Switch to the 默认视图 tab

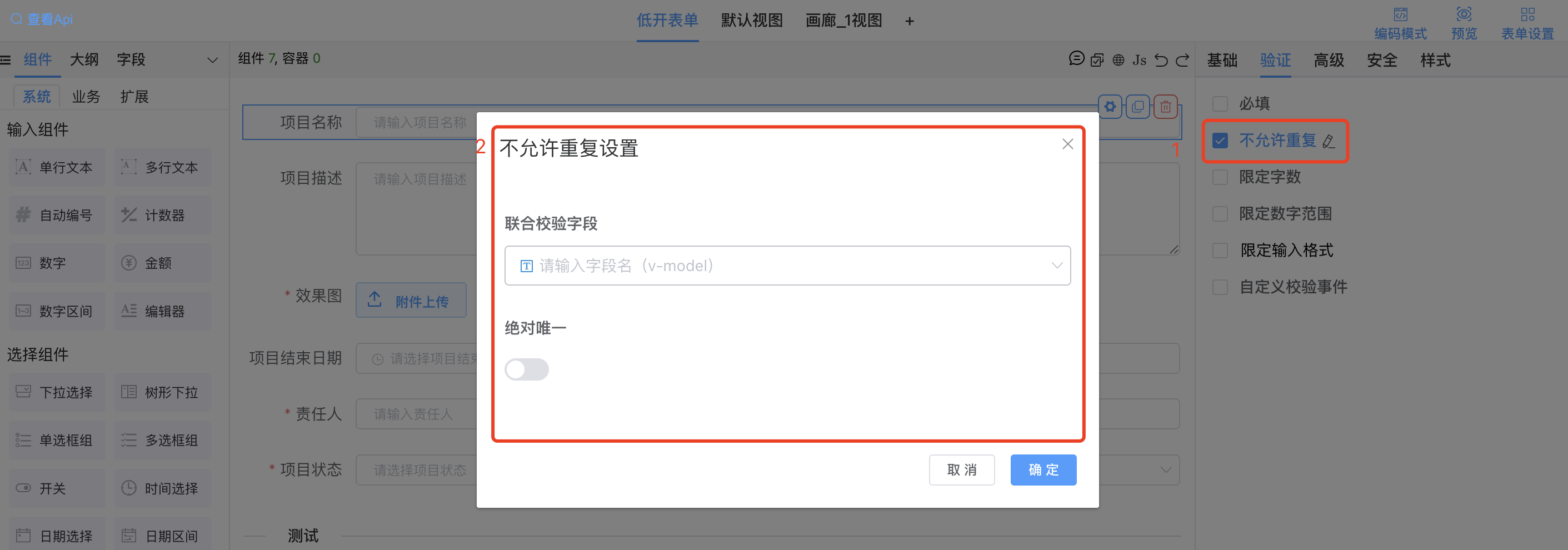pos(751,21)
